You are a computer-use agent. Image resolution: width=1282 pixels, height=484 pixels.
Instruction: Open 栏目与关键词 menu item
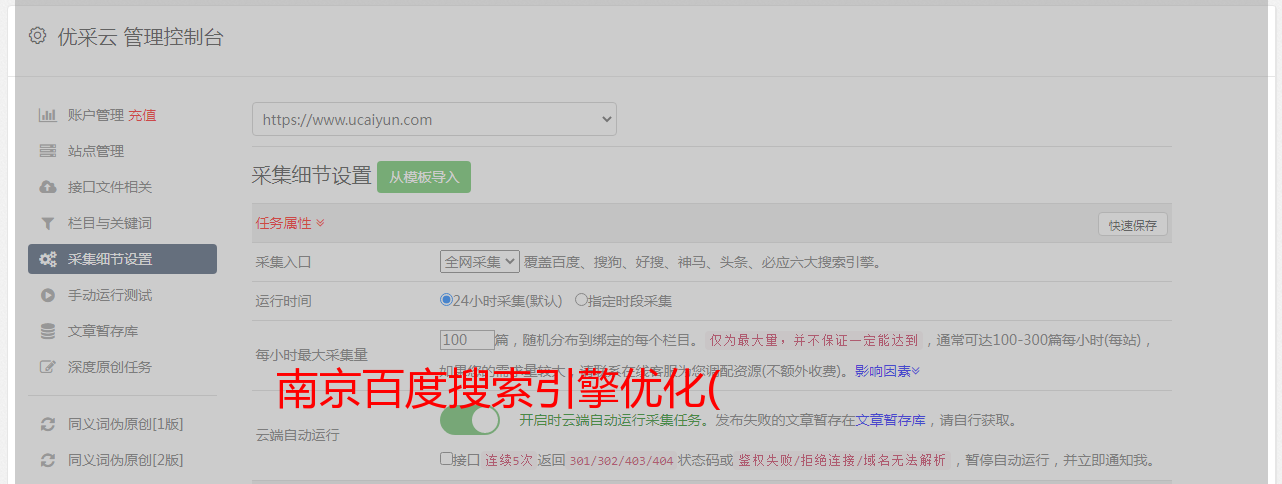point(110,223)
